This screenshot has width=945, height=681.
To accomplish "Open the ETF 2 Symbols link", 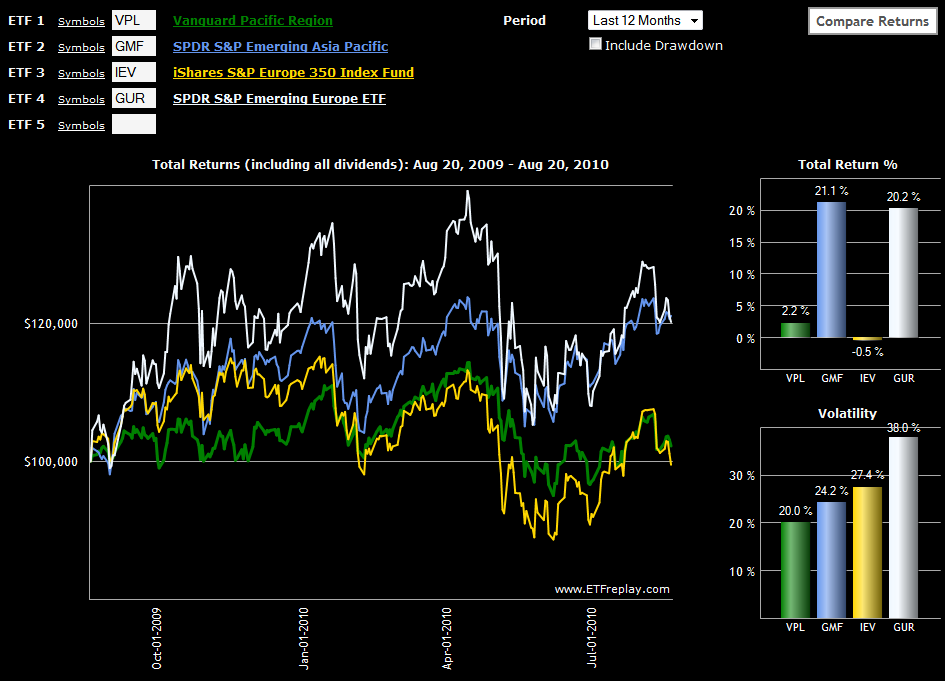I will coord(81,47).
